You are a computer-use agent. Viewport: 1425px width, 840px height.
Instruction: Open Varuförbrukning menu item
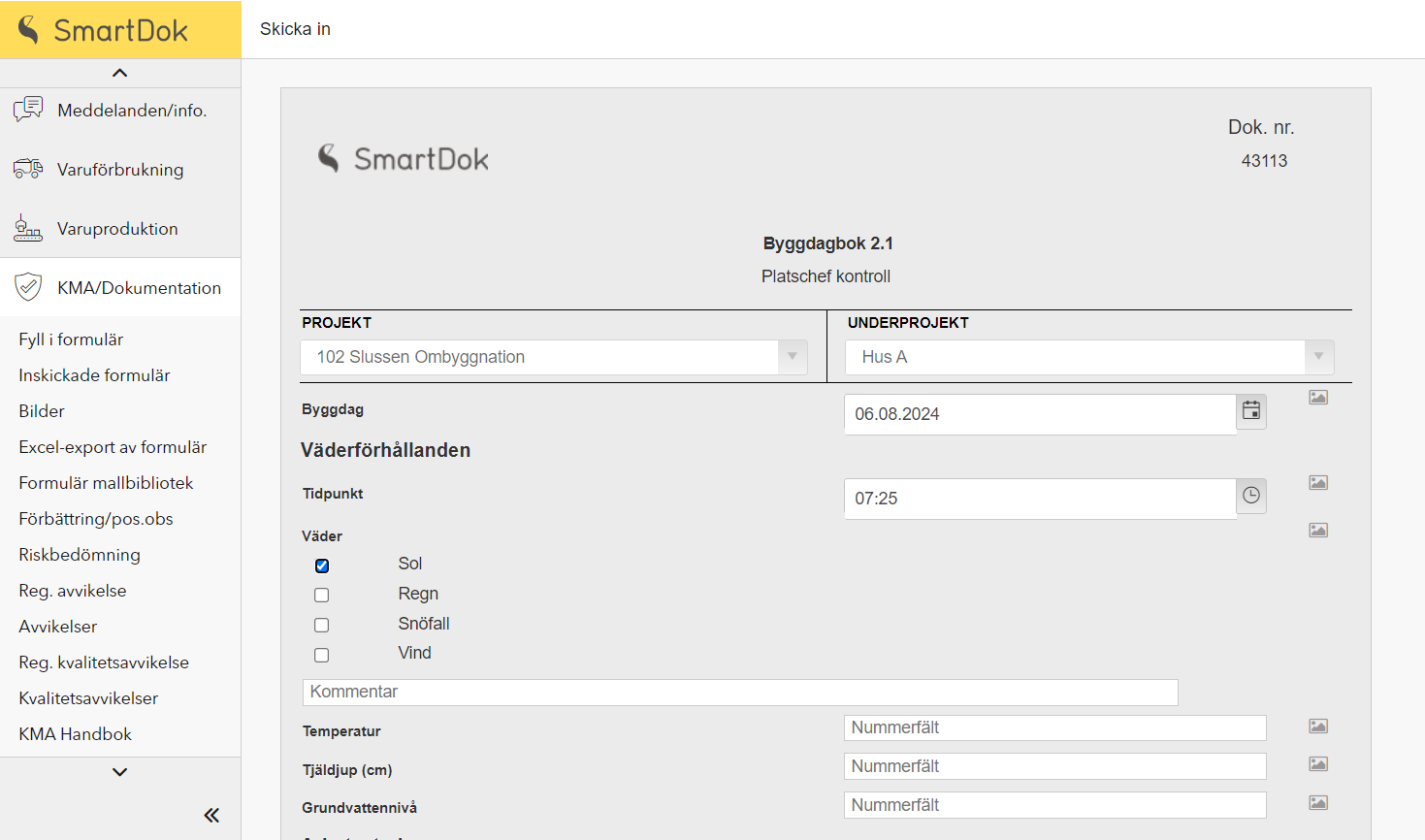click(120, 169)
